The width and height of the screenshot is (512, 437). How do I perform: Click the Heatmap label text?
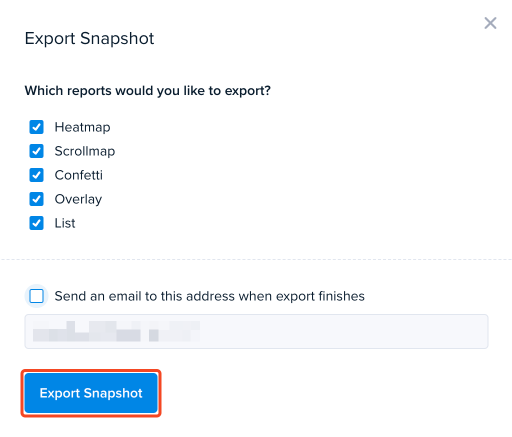82,127
